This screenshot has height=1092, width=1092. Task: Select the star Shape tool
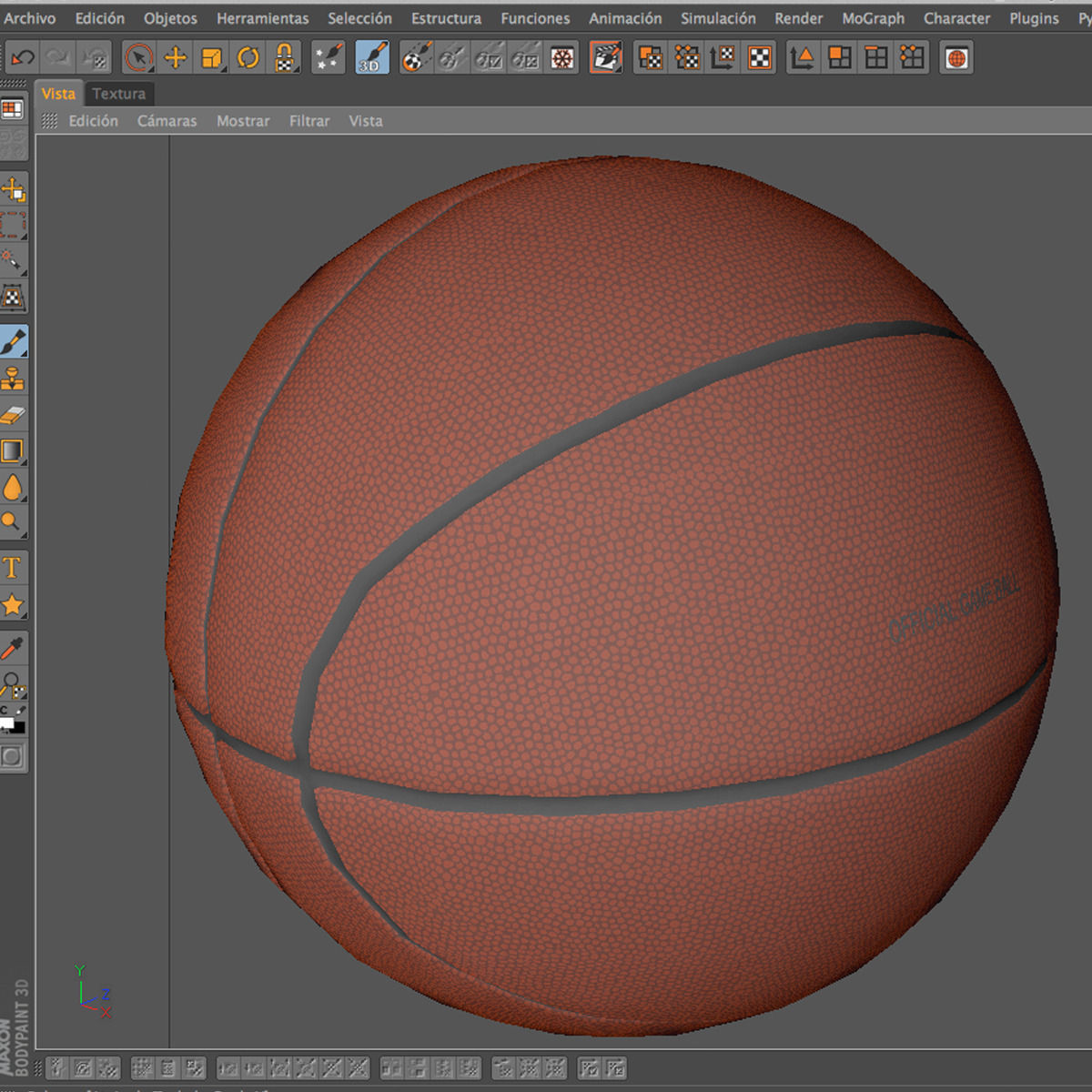click(13, 604)
